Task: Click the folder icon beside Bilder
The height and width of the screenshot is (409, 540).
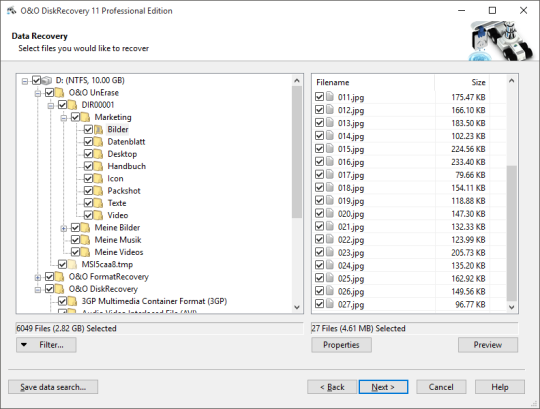Action: (98, 129)
